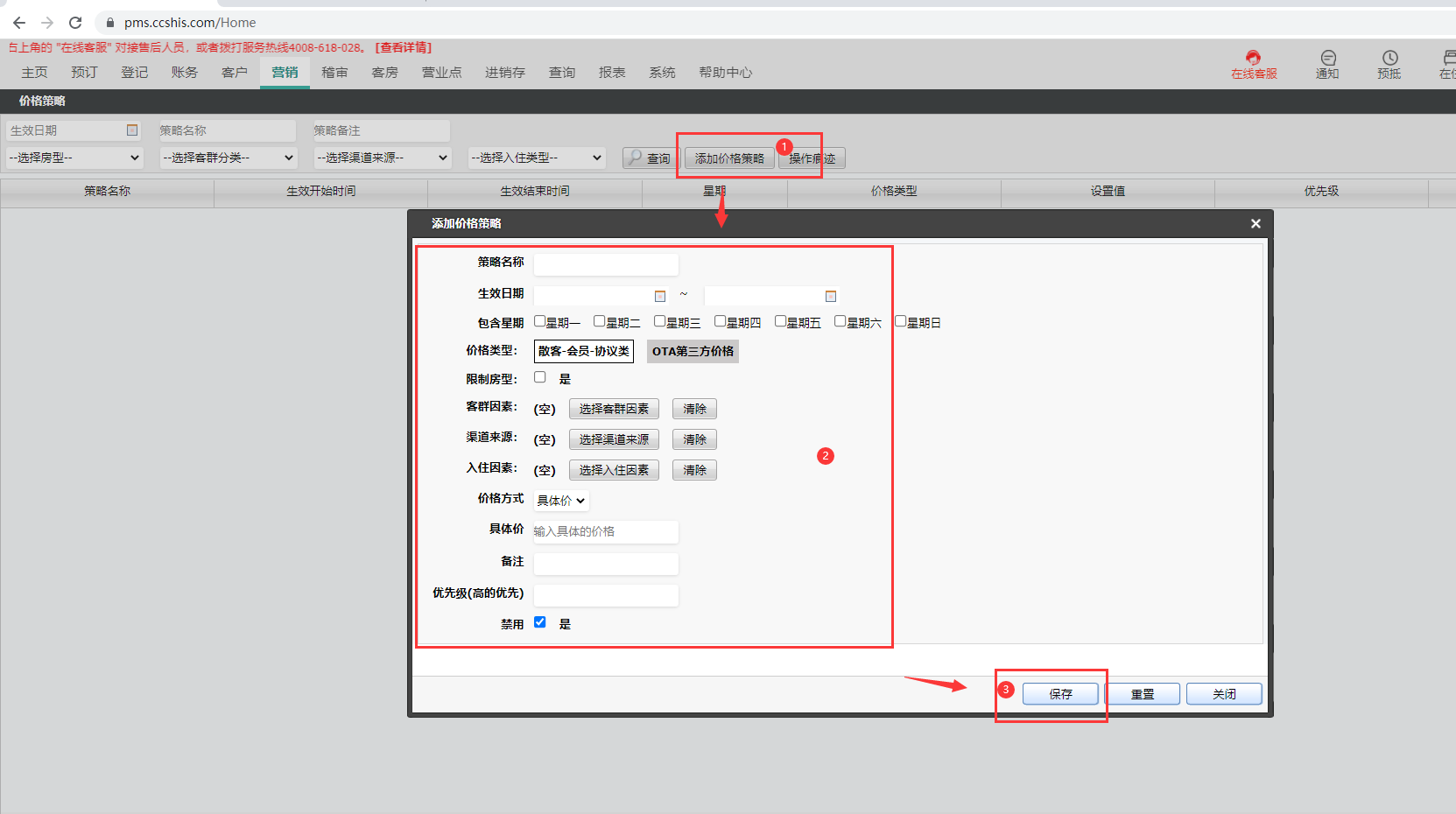1456x814 pixels.
Task: Save the price strategy with 保存
Action: click(x=1060, y=694)
